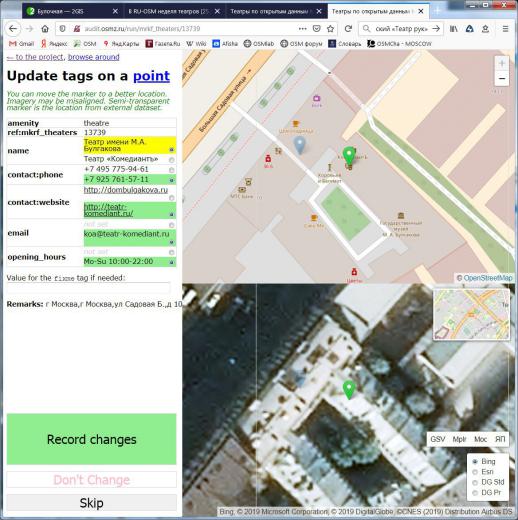Open the Firefox hamburger menu
The image size is (518, 520).
[x=505, y=29]
